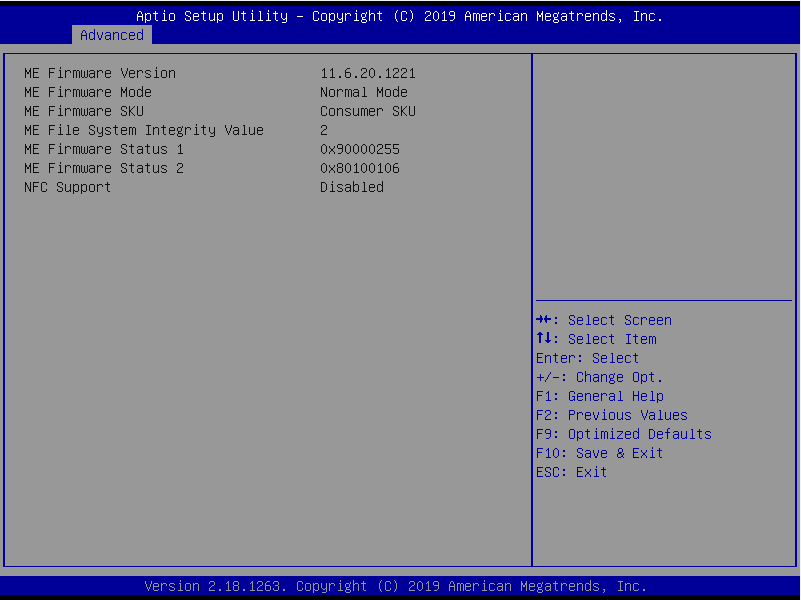The image size is (801, 600).
Task: Click the ME Firmware Version label
Action: [x=100, y=73]
